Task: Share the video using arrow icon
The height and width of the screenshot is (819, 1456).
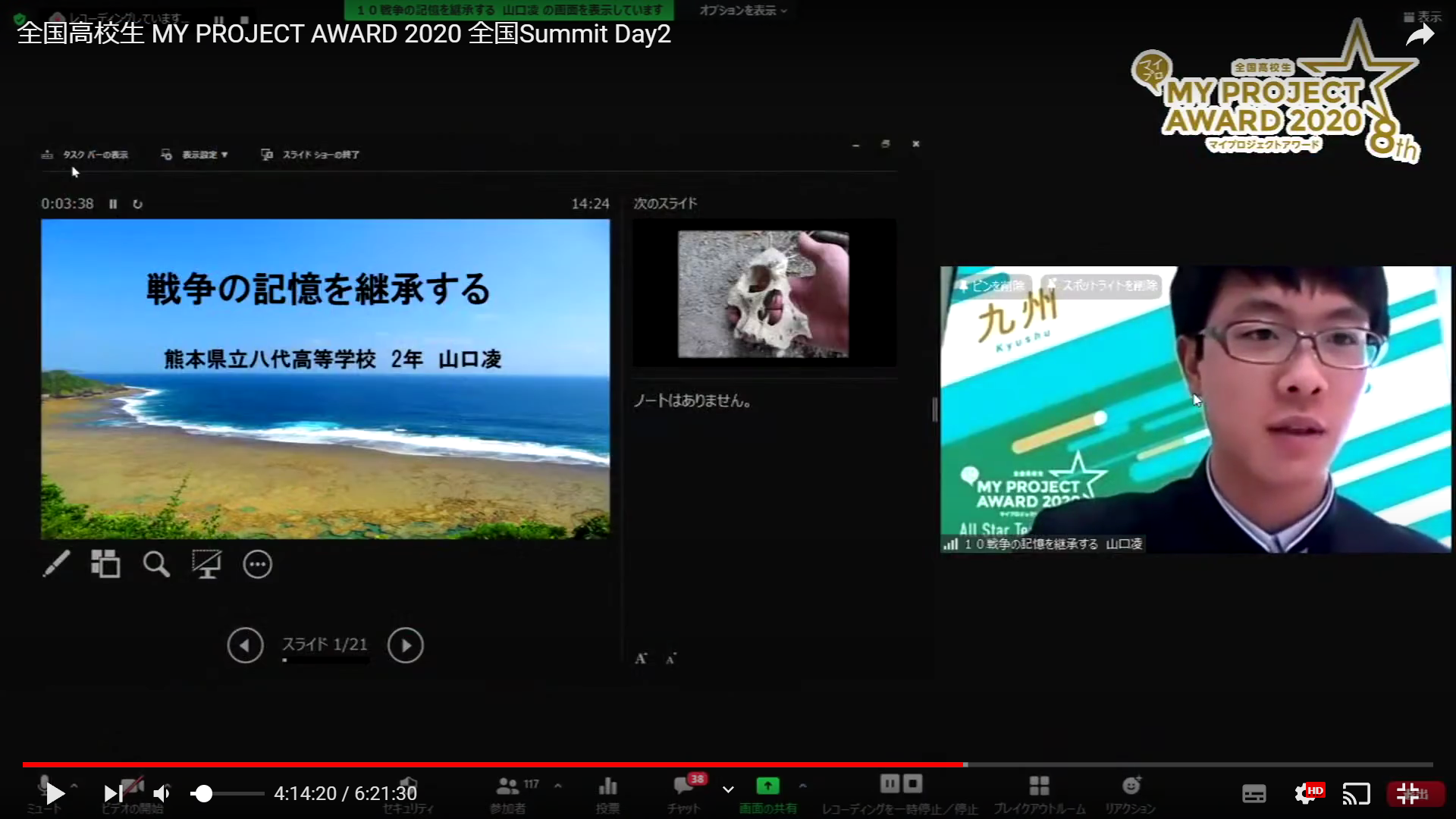Action: point(1420,35)
